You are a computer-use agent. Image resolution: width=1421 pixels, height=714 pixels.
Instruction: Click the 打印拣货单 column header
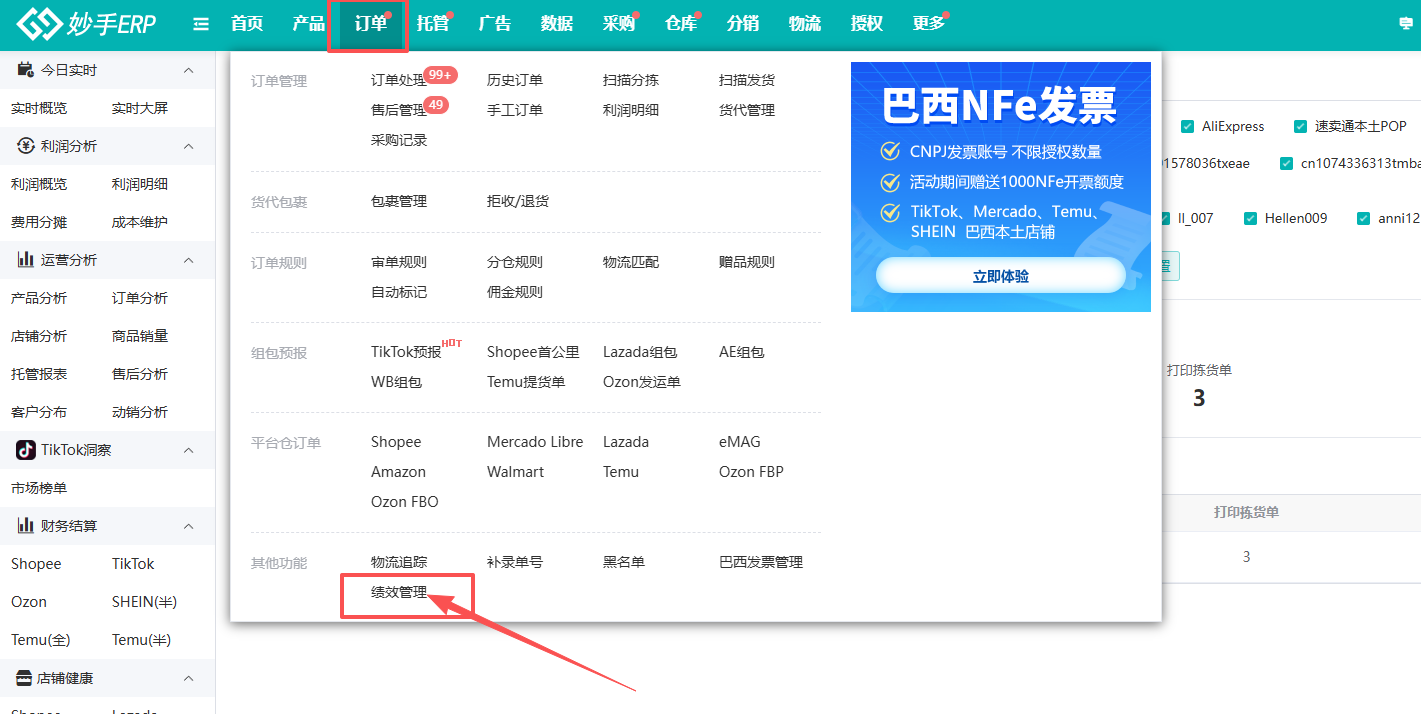[1246, 512]
